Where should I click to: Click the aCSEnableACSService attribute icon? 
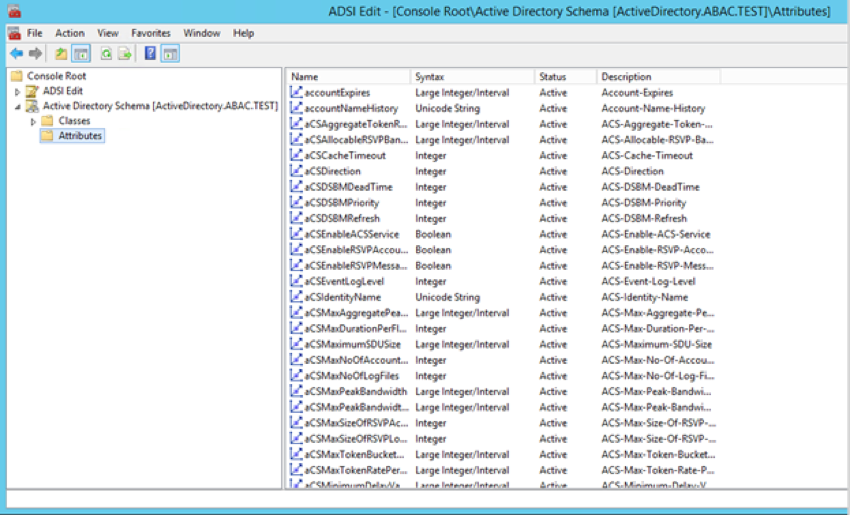(x=297, y=234)
